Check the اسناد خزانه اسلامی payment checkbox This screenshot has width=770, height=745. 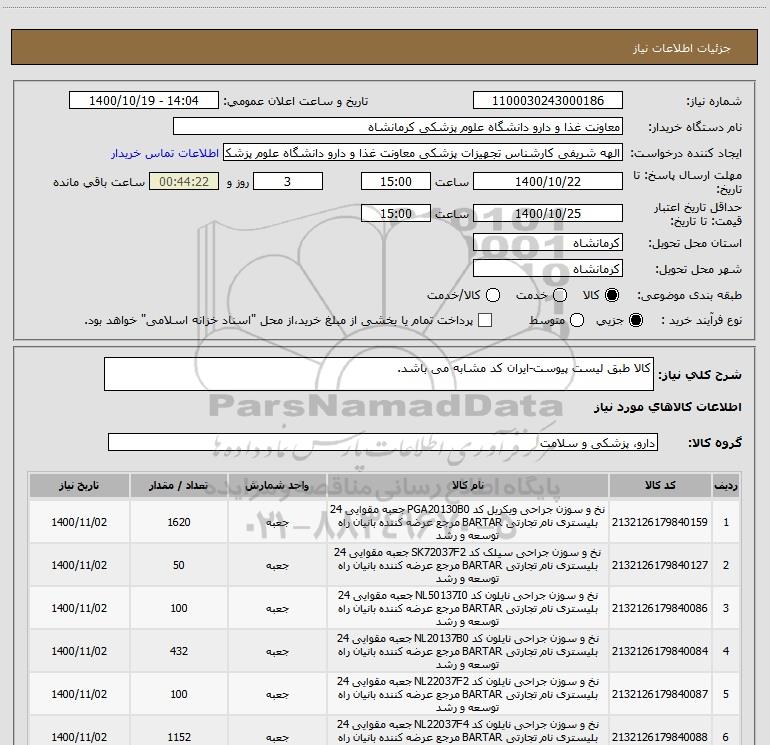(x=485, y=320)
